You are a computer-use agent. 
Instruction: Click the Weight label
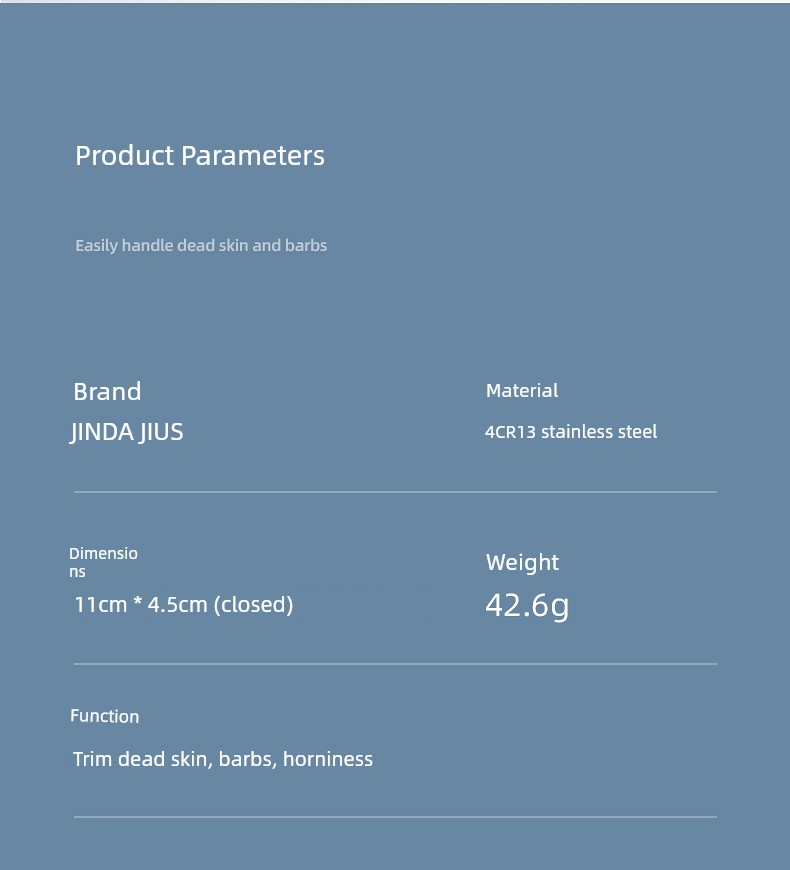(x=522, y=562)
